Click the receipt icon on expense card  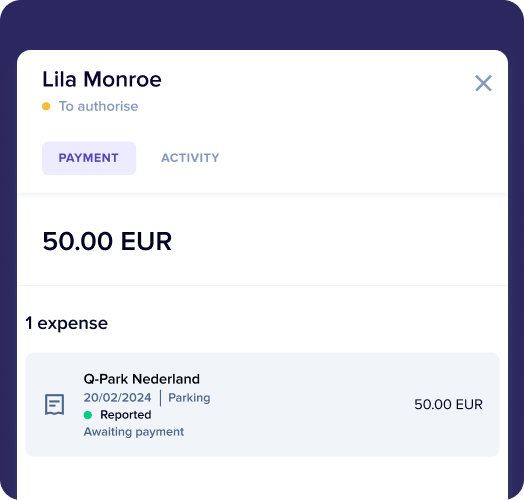[x=54, y=404]
